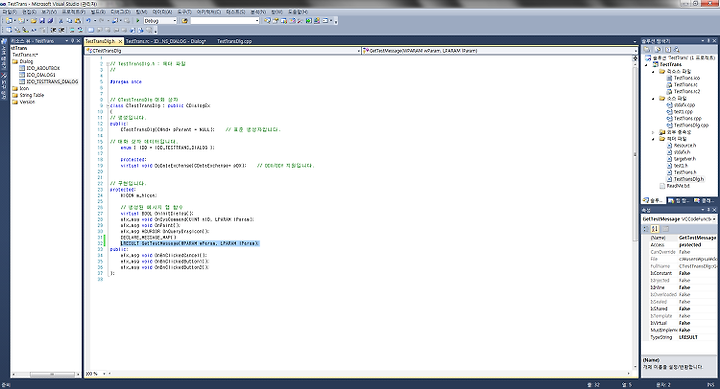Select IDD_DIALOG1 in Resource View

click(x=41, y=75)
